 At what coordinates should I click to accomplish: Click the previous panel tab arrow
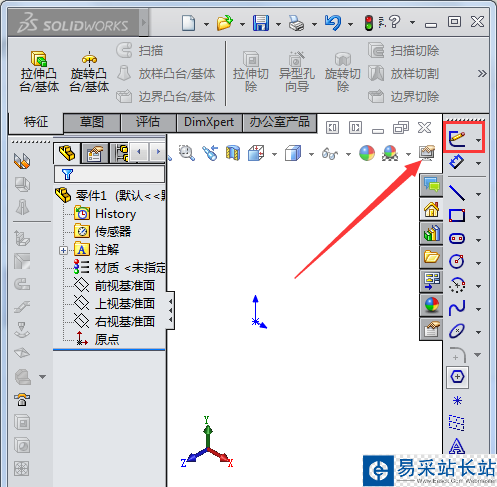[x=139, y=152]
